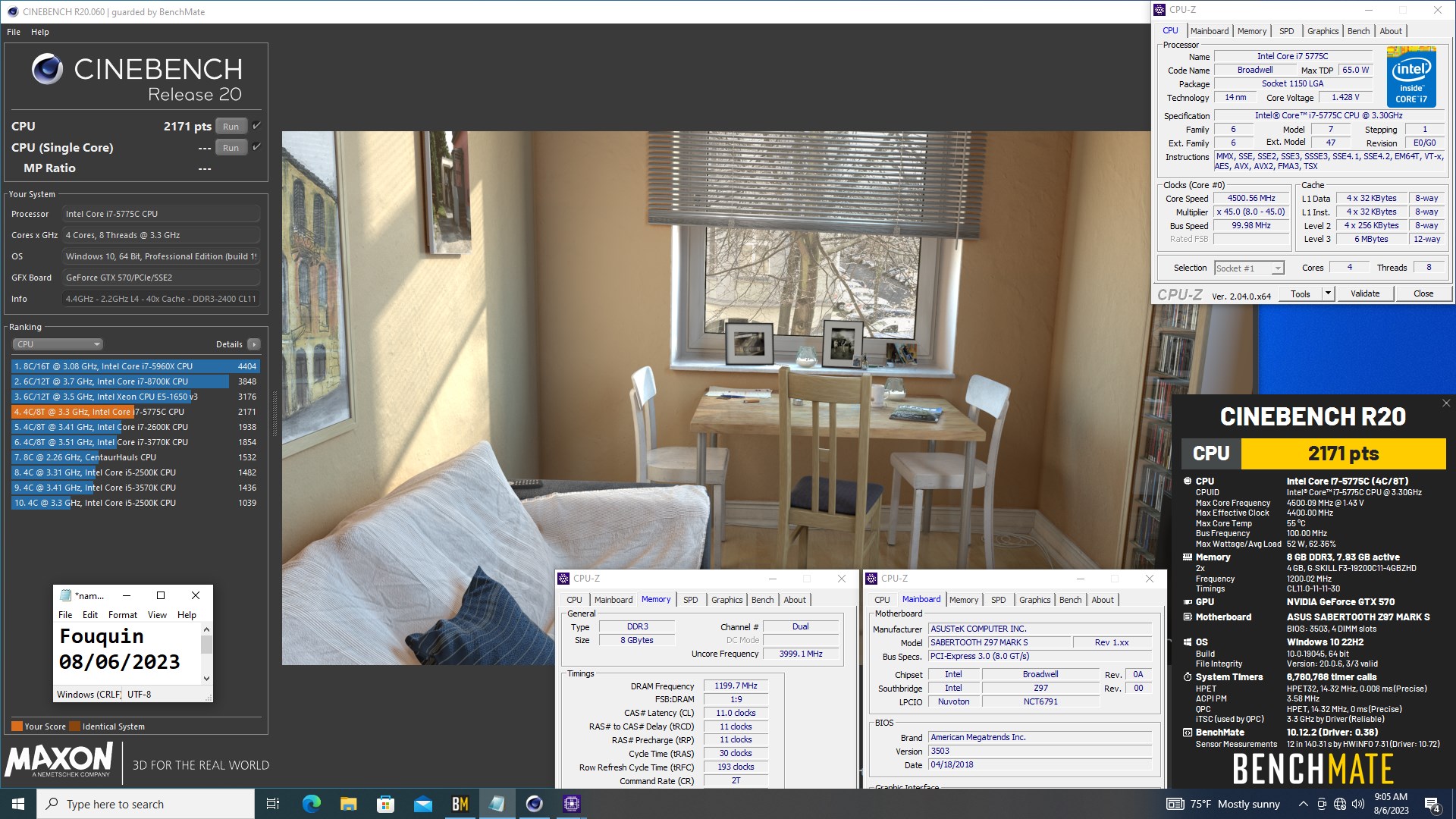Screen dimensions: 1456x819
Task: Toggle the CPU (Single Core) test checkbox
Action: [x=256, y=147]
